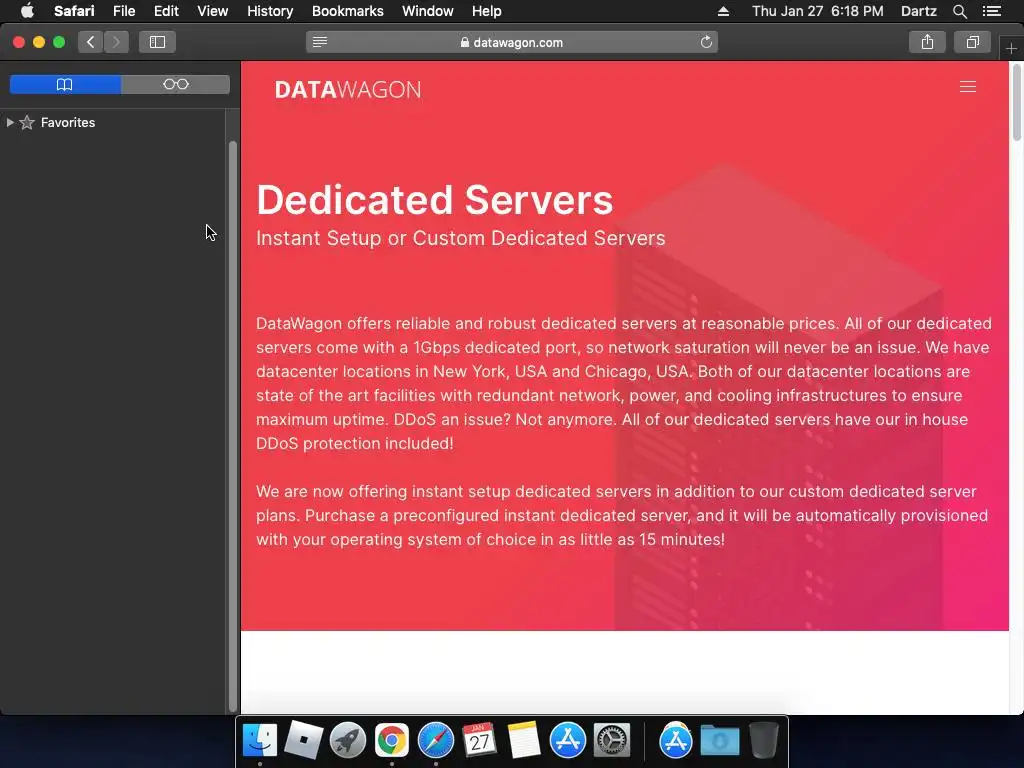Open the File menu
The height and width of the screenshot is (768, 1024).
(x=124, y=11)
